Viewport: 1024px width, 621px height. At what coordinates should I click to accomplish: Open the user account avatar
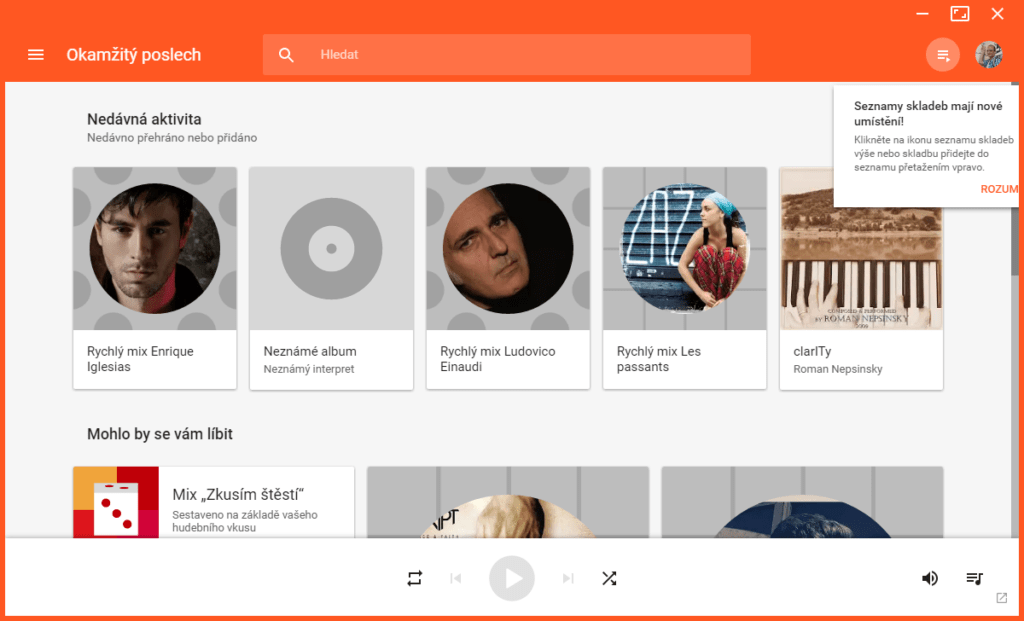coord(989,55)
